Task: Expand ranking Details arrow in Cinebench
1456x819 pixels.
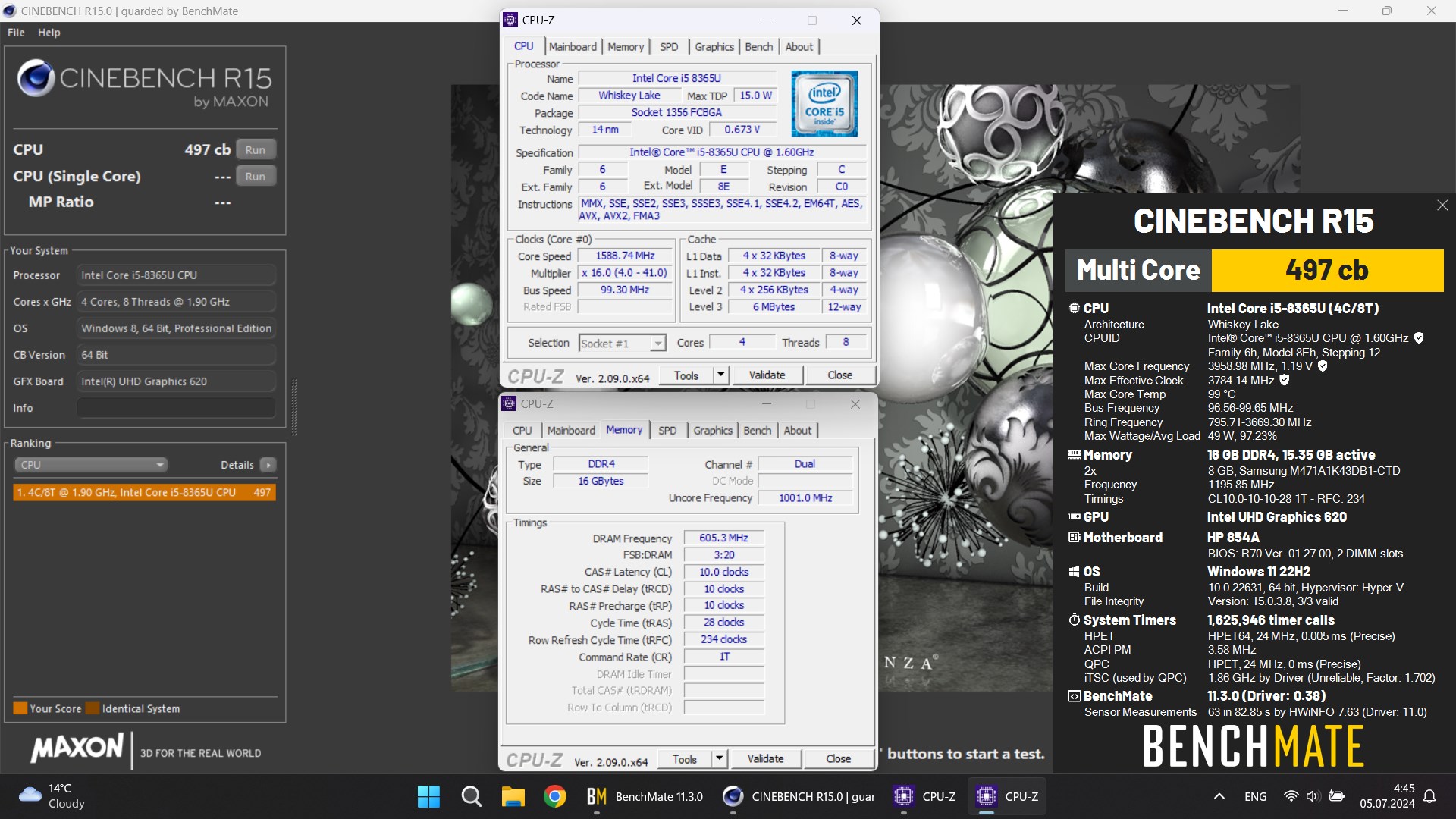Action: 268,465
